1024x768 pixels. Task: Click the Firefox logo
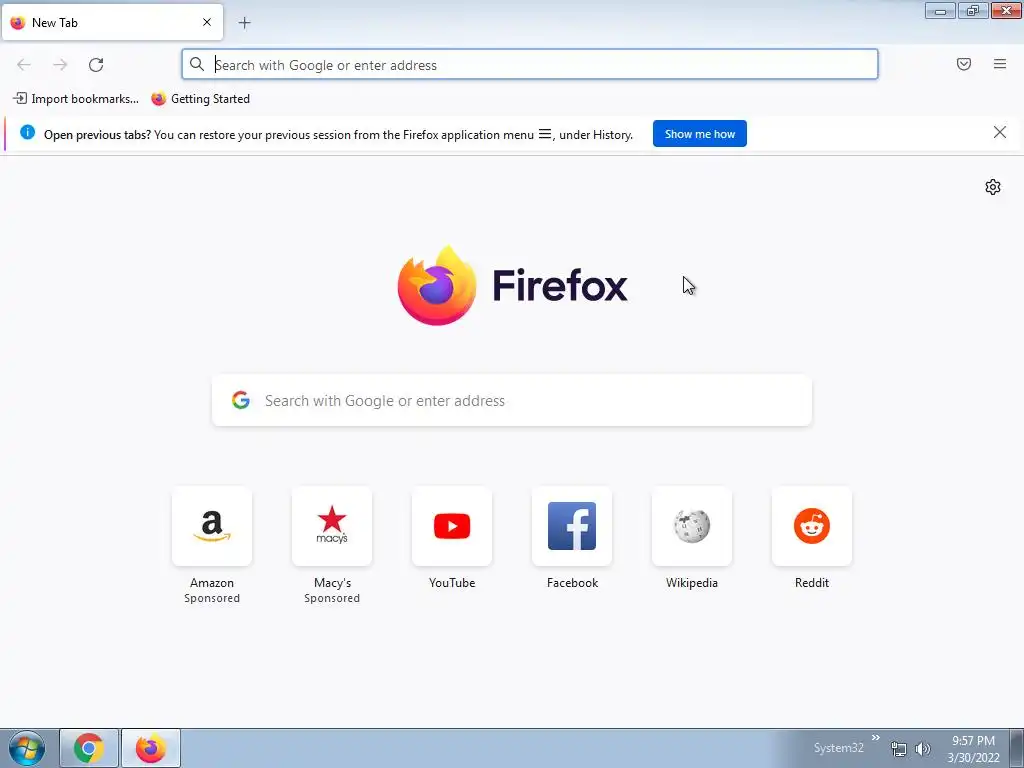(512, 285)
